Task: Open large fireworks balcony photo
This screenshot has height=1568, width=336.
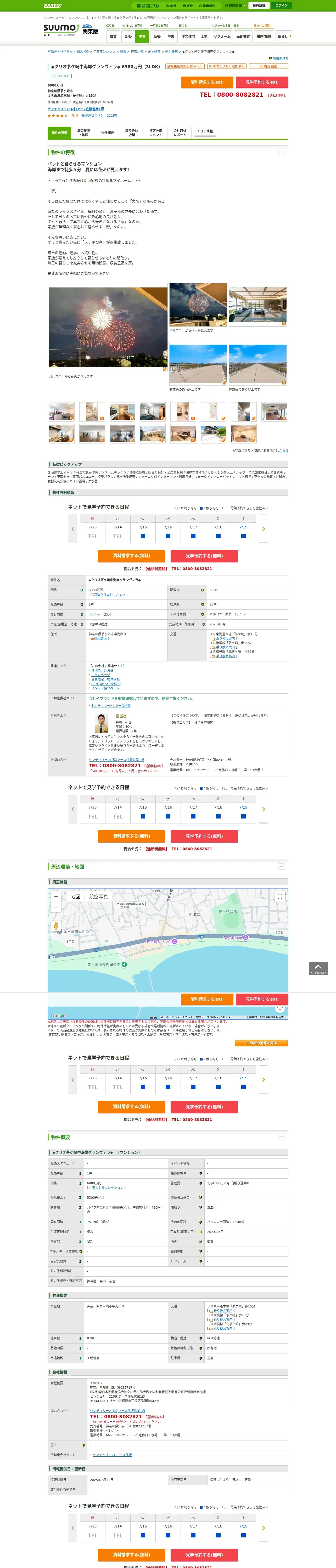Action: 108,327
